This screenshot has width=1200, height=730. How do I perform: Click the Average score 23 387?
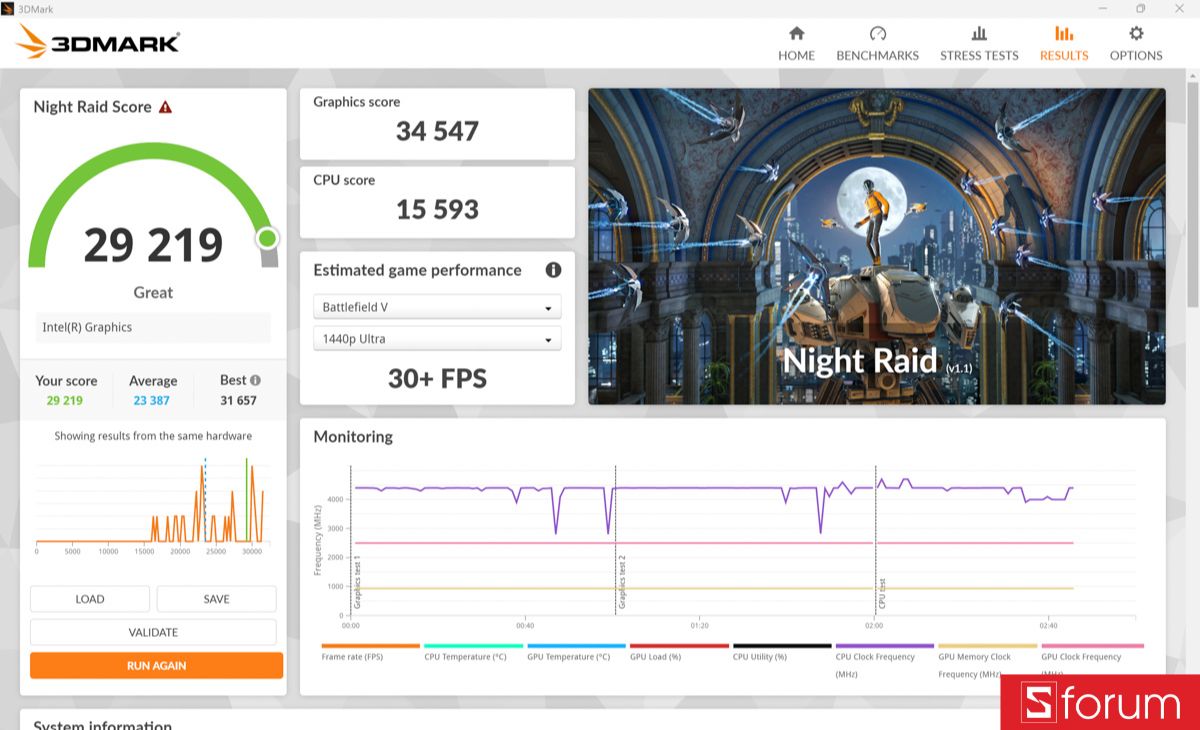point(153,400)
